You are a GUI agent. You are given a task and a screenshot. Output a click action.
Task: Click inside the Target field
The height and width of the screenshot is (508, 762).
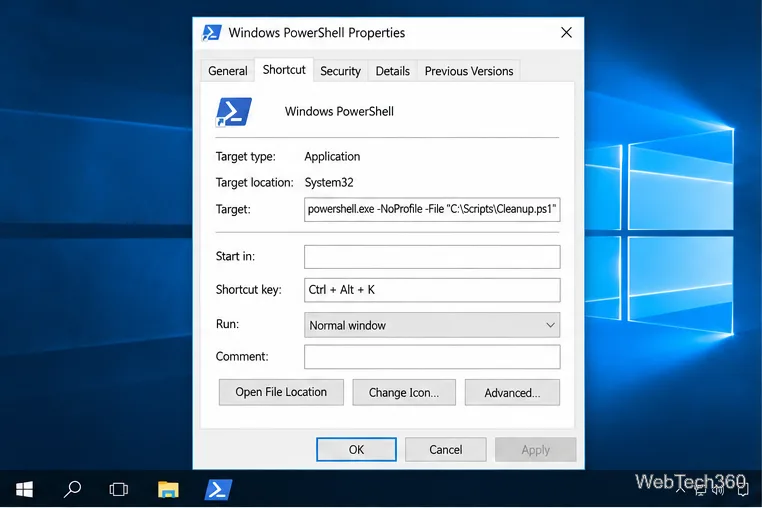432,210
